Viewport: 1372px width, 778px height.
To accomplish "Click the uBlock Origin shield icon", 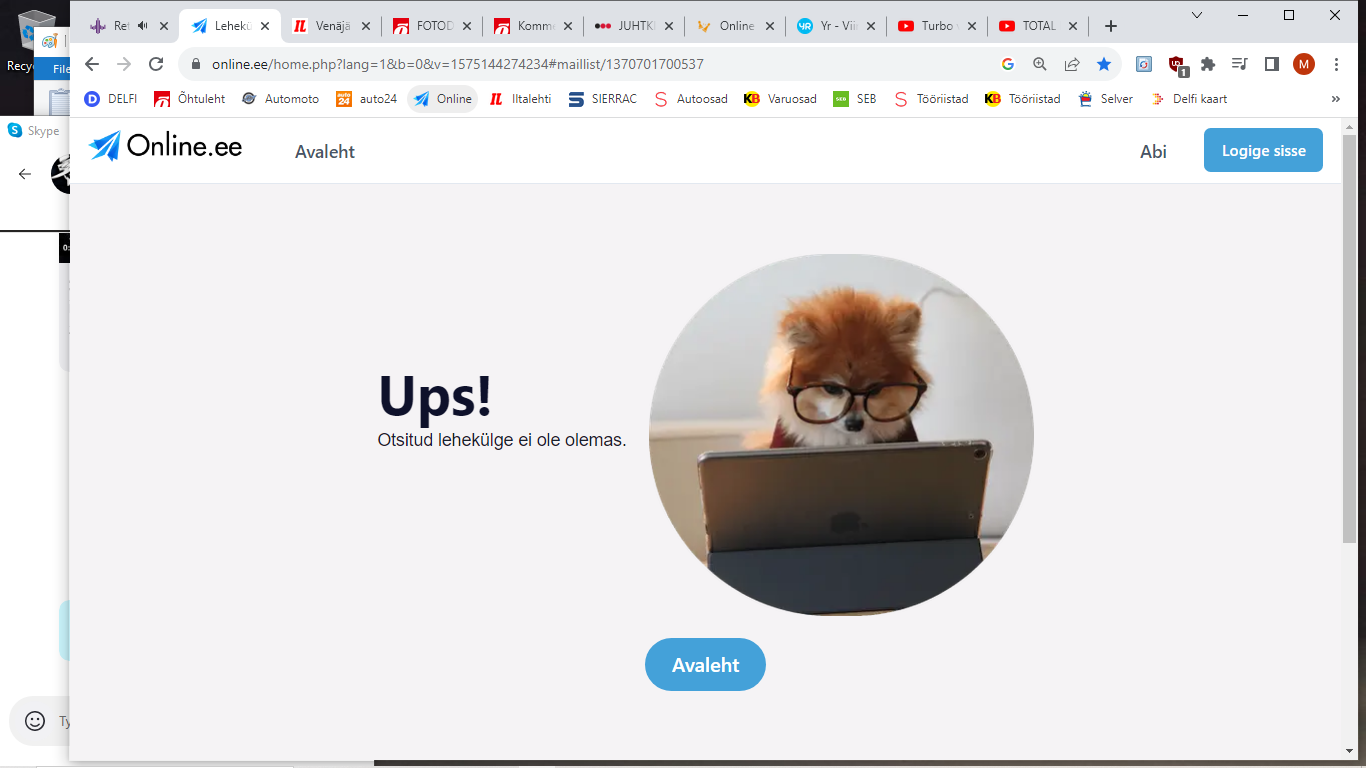I will [1177, 65].
